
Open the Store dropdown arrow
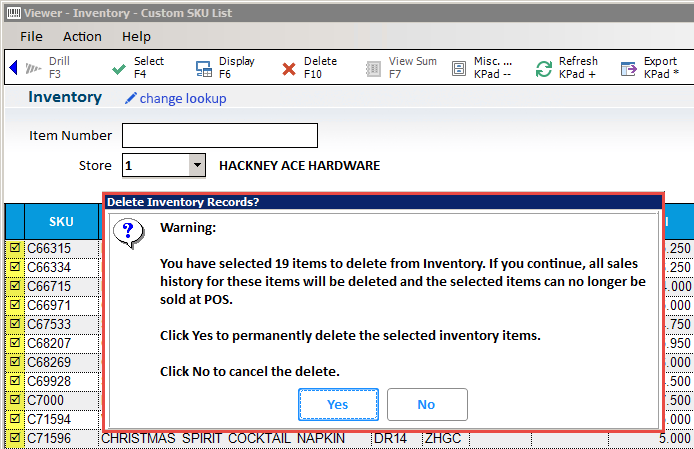click(x=197, y=165)
